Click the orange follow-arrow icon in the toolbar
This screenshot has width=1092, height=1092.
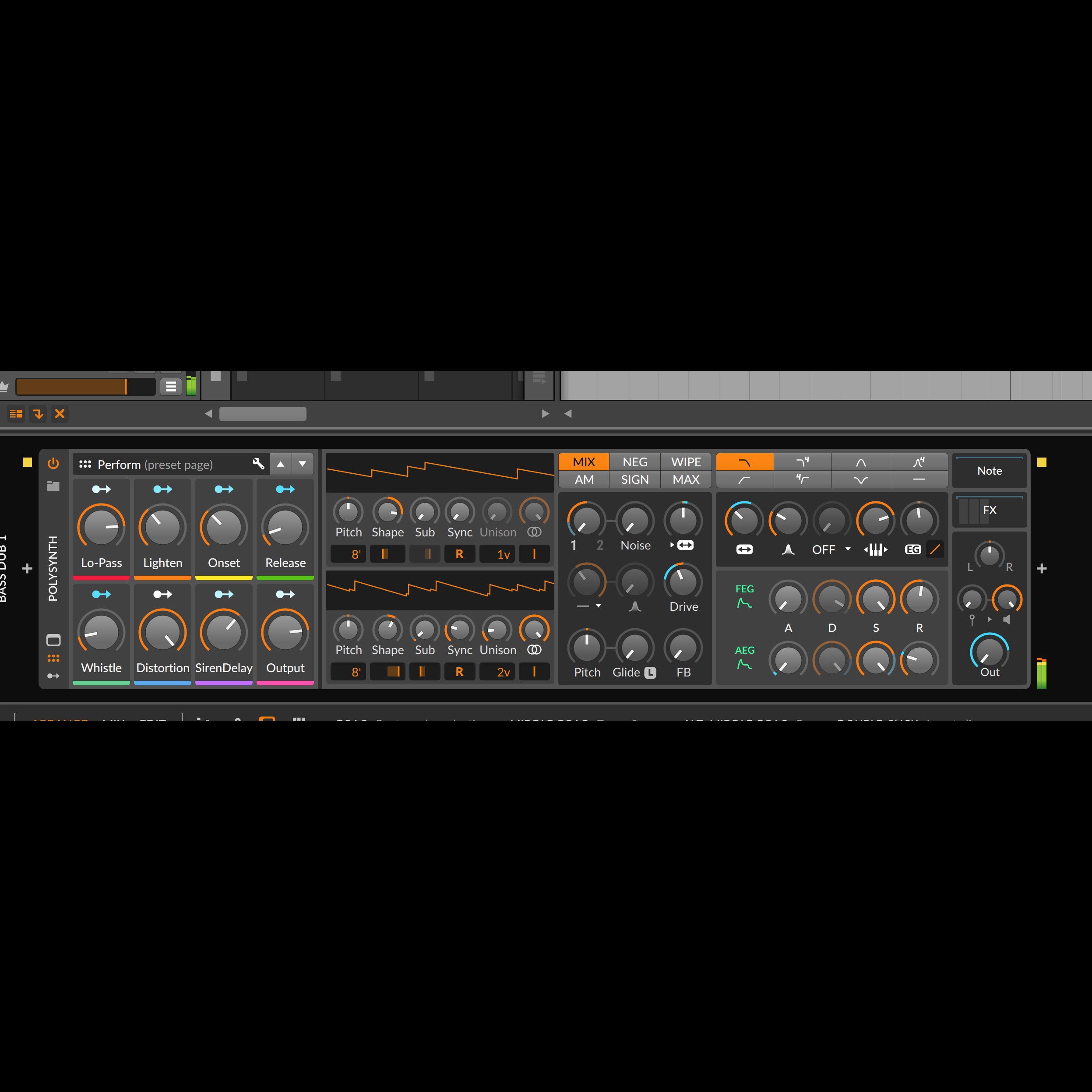(38, 414)
